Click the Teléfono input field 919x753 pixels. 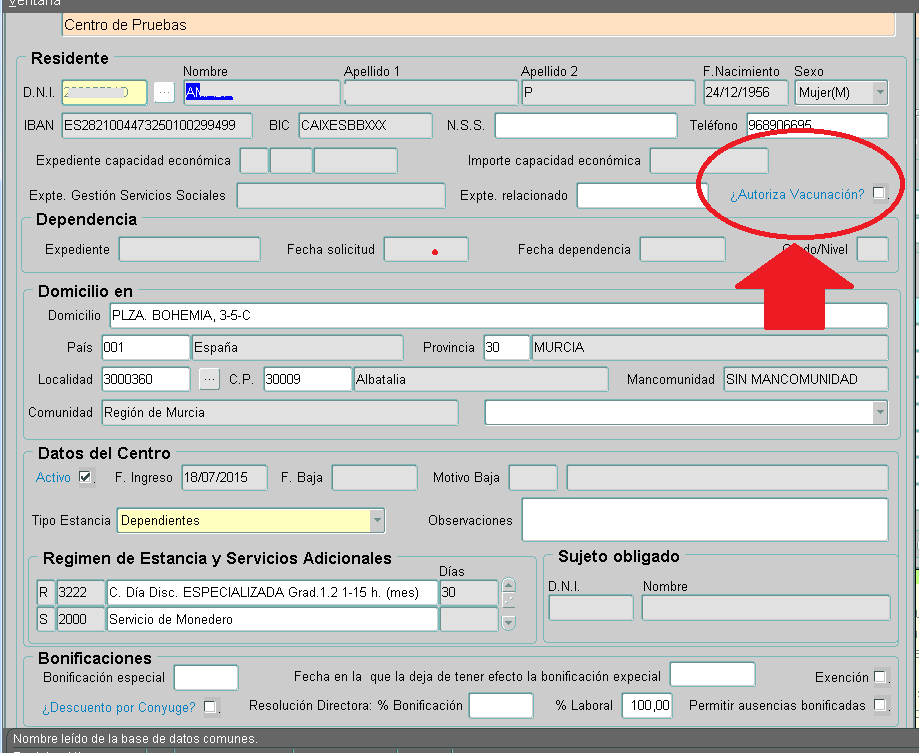816,126
